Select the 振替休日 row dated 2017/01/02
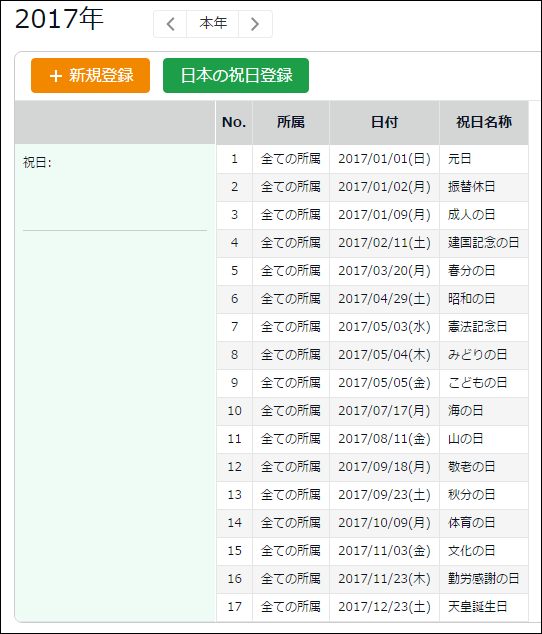The width and height of the screenshot is (542, 634). (x=372, y=187)
